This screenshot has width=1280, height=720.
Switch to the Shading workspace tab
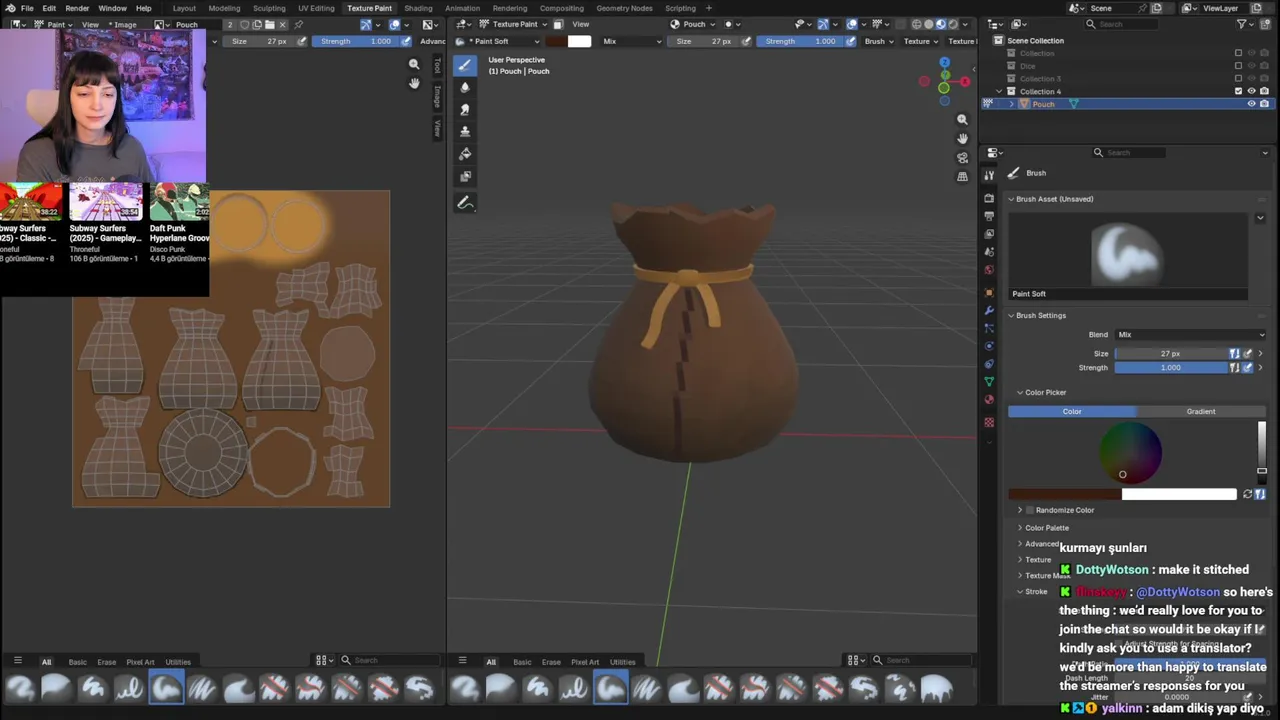point(418,8)
